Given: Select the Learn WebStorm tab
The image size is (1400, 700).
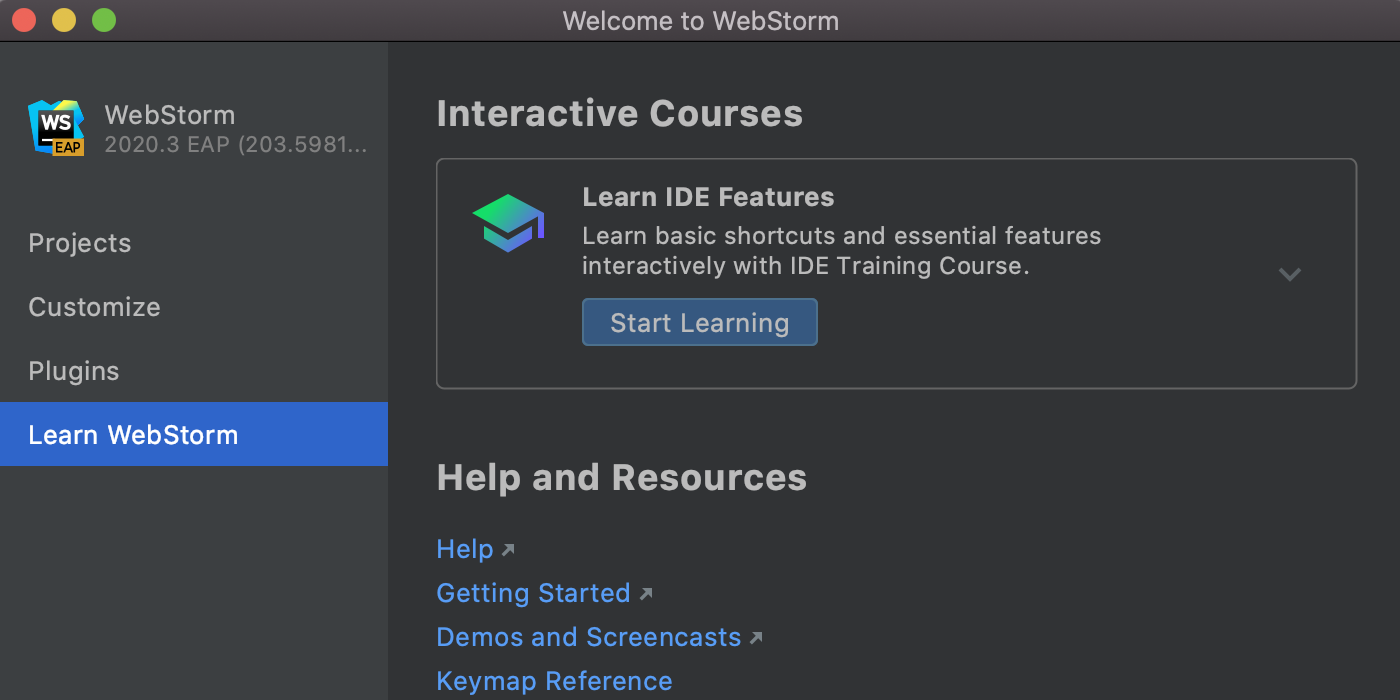Looking at the screenshot, I should (x=194, y=434).
